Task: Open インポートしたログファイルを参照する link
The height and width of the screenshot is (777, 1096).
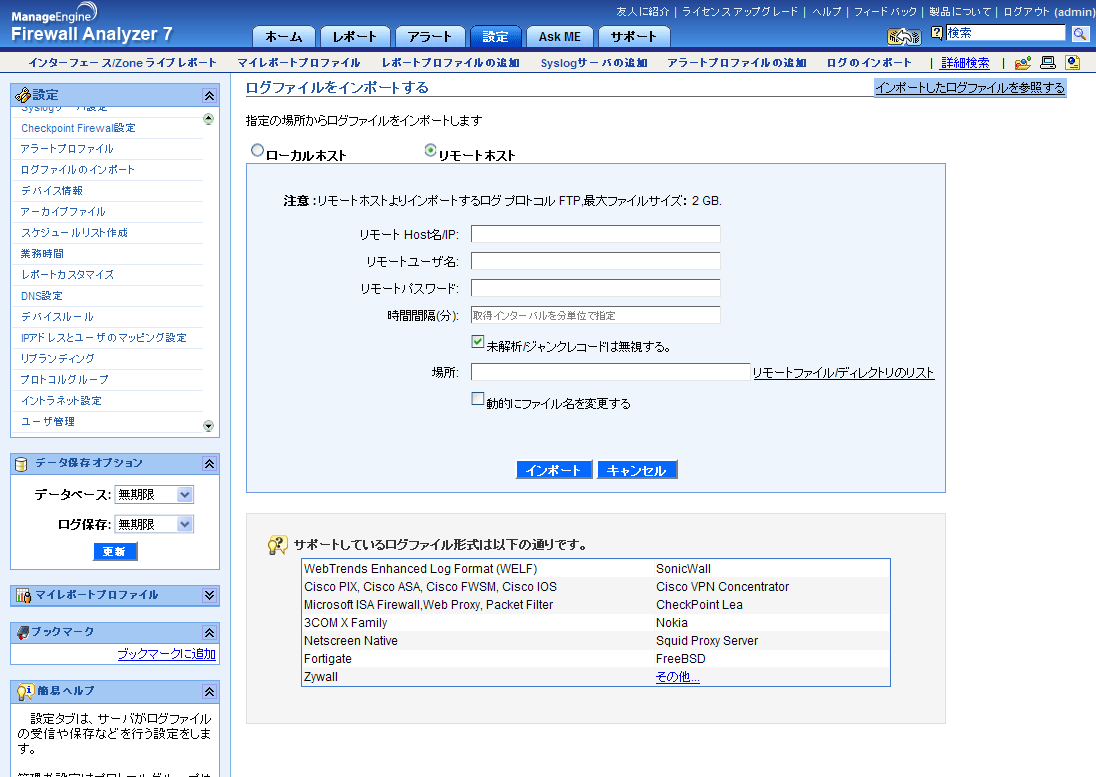Action: point(970,88)
